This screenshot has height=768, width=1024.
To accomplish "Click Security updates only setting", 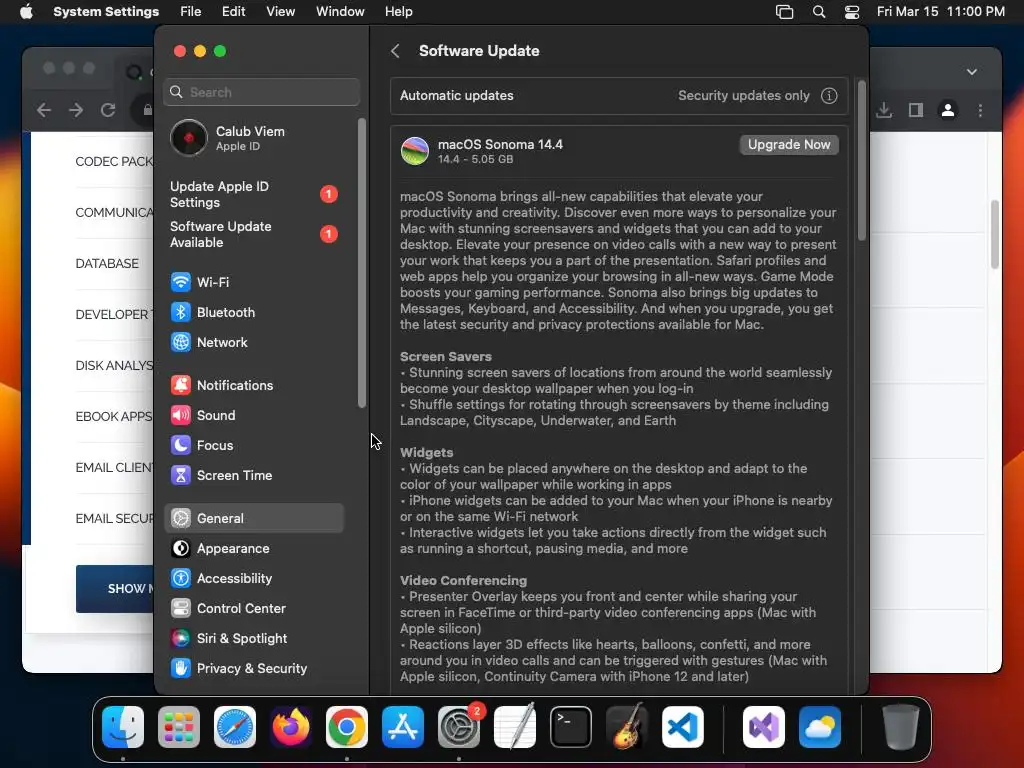I will click(744, 96).
